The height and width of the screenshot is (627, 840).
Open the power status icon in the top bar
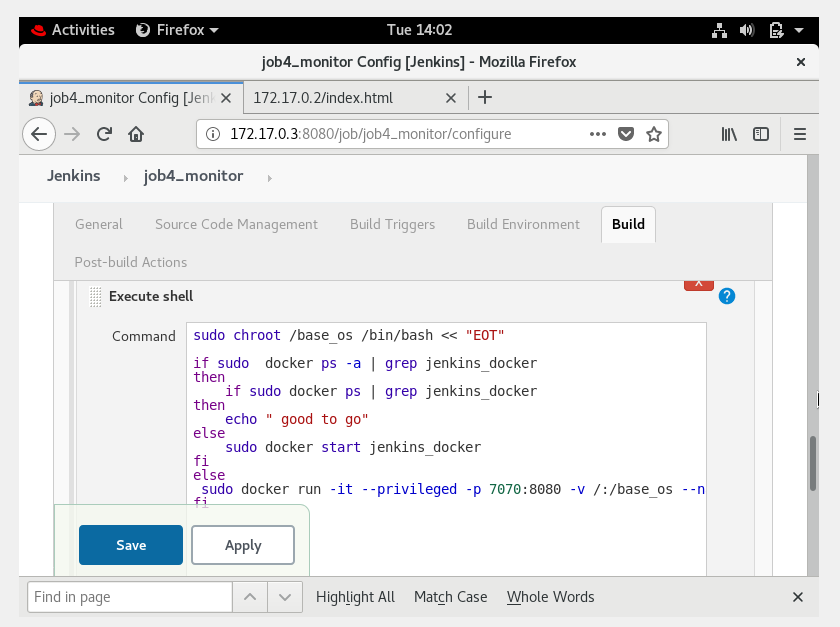click(x=776, y=30)
